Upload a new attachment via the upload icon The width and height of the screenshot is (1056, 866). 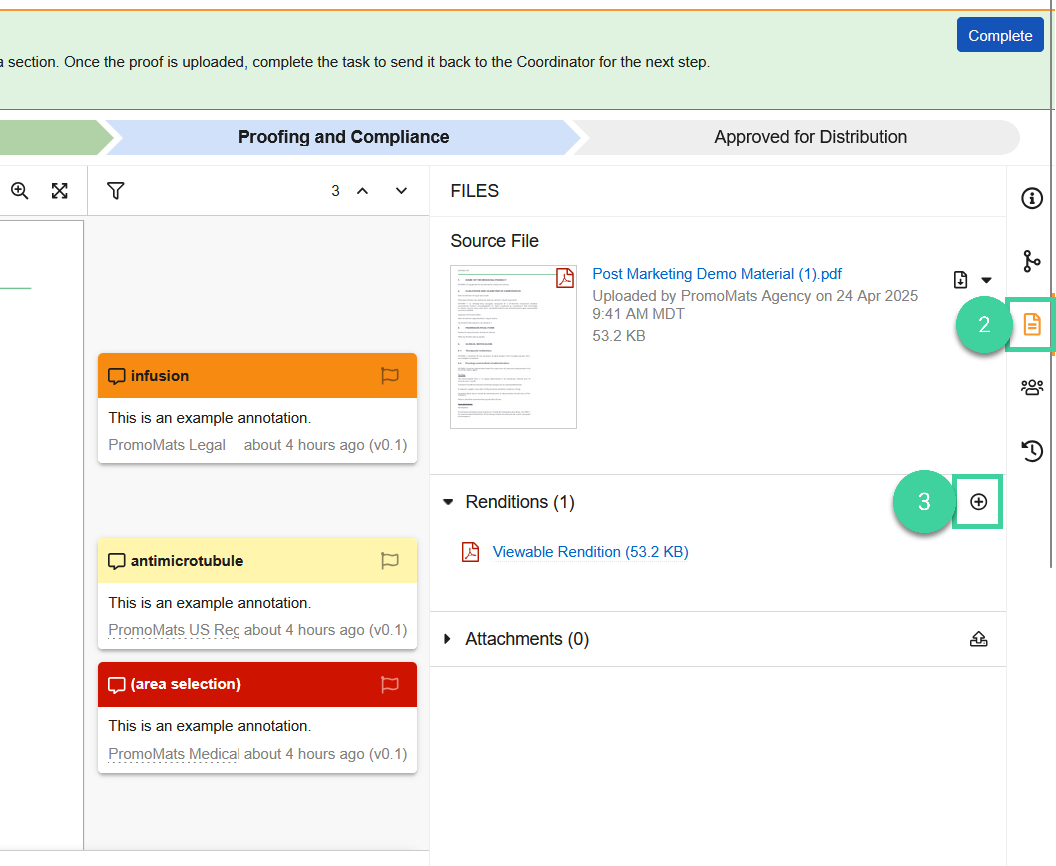click(x=978, y=638)
